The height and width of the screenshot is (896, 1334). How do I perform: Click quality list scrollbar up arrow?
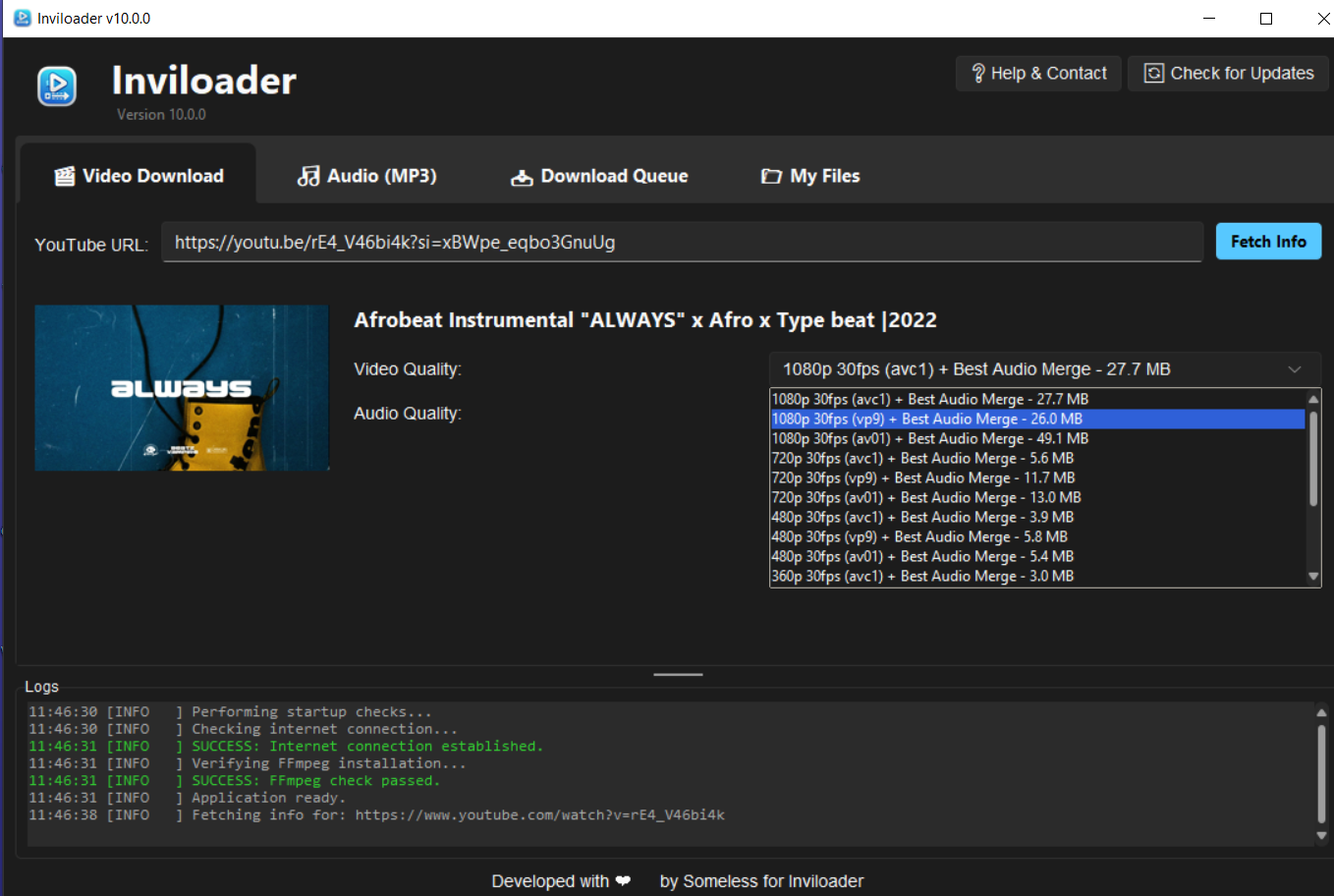[1313, 399]
